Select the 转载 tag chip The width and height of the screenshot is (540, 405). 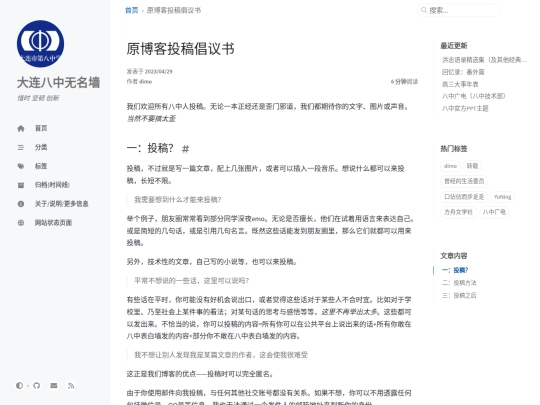coord(472,166)
